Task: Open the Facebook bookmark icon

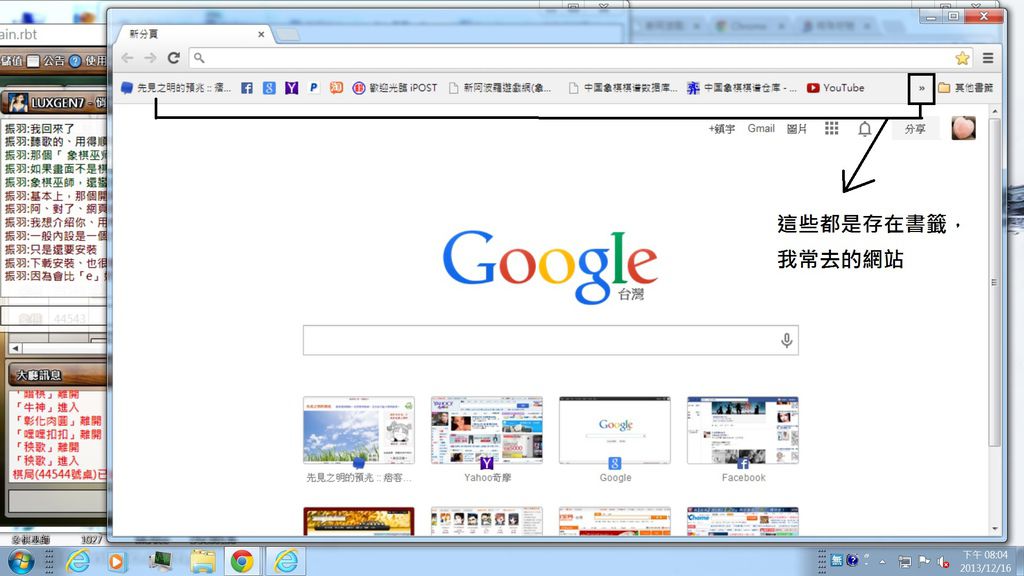Action: [x=246, y=88]
